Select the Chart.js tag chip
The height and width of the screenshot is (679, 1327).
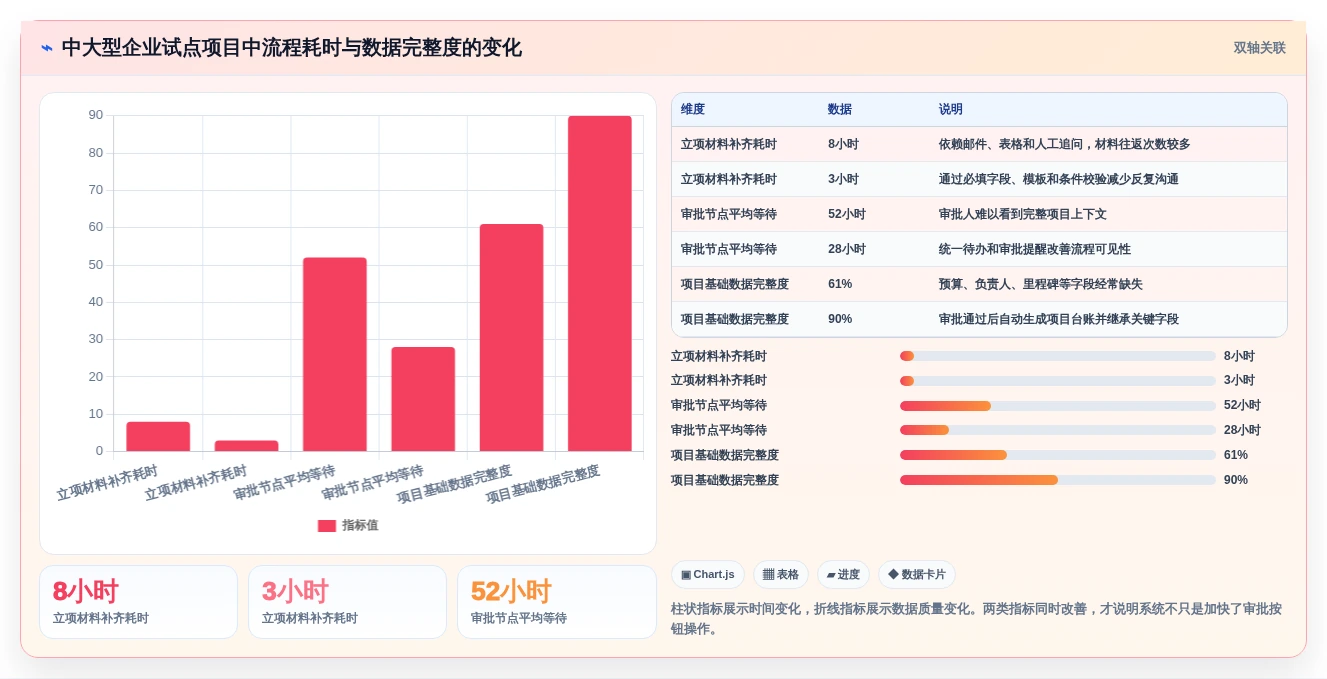[708, 574]
